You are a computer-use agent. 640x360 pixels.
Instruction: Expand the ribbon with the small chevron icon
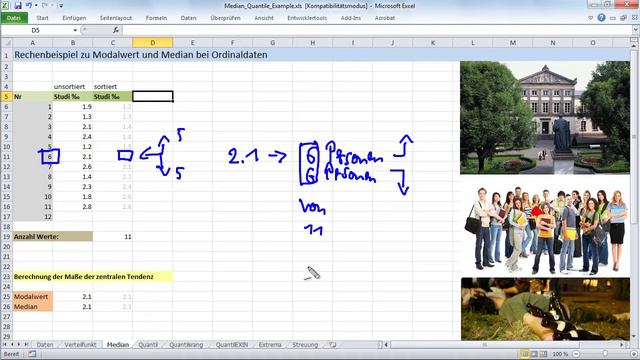[x=591, y=18]
